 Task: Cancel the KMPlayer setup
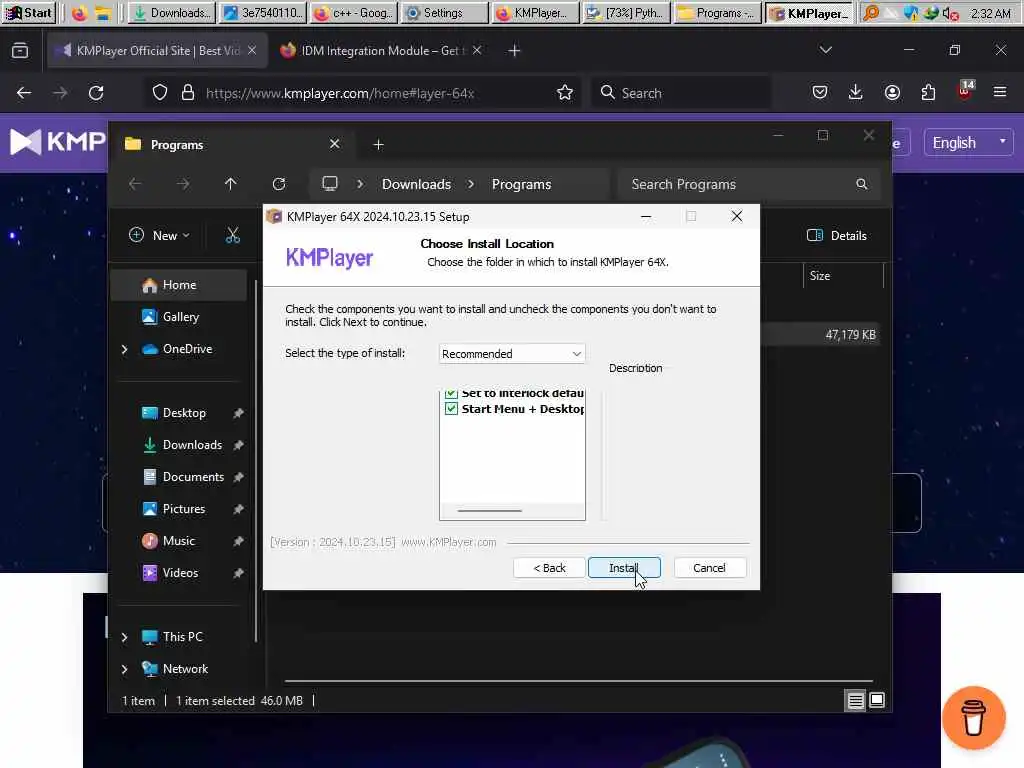[709, 568]
